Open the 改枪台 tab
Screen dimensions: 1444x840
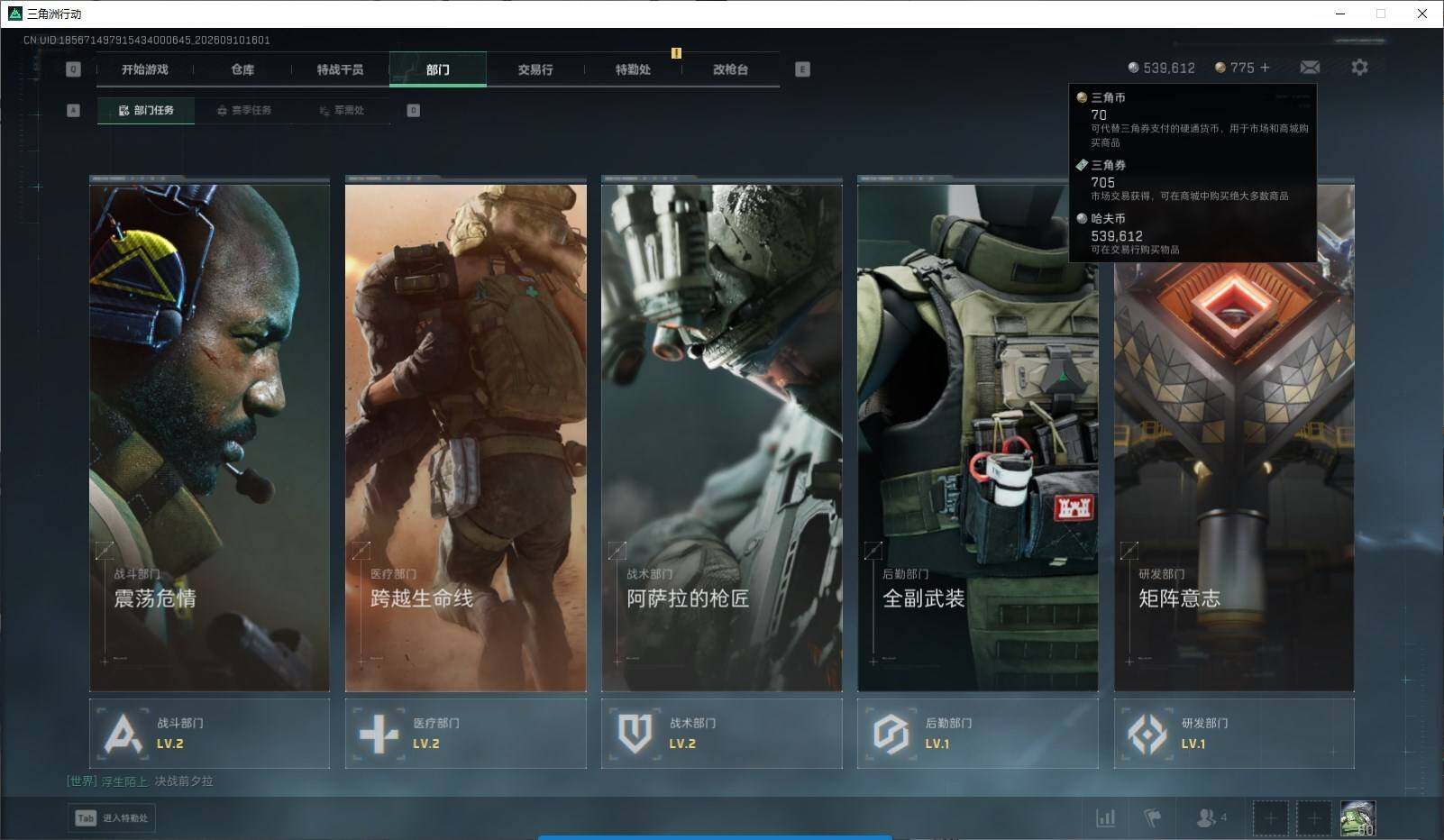coord(730,69)
